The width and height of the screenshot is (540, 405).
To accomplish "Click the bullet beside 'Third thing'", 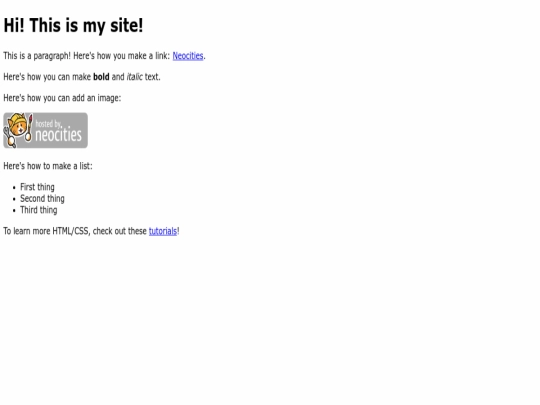I will tap(14, 211).
